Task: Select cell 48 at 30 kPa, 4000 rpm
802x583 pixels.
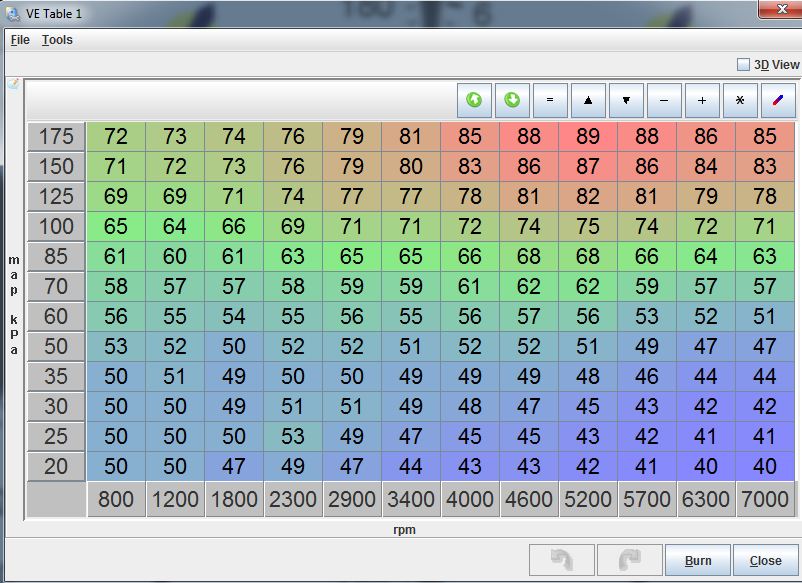Action: 470,407
